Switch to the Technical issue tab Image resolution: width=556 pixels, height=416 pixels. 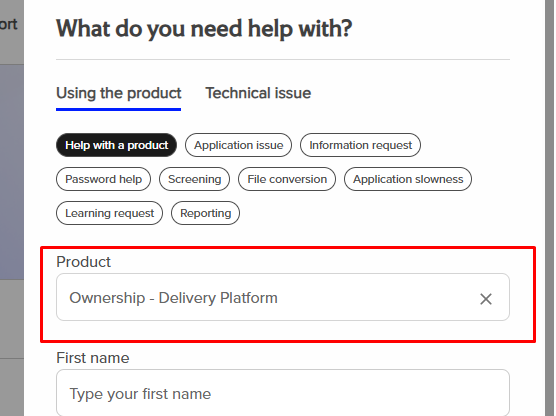(x=258, y=93)
